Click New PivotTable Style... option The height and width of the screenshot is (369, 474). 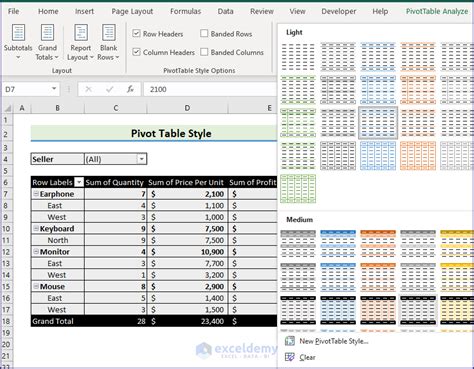pos(334,341)
